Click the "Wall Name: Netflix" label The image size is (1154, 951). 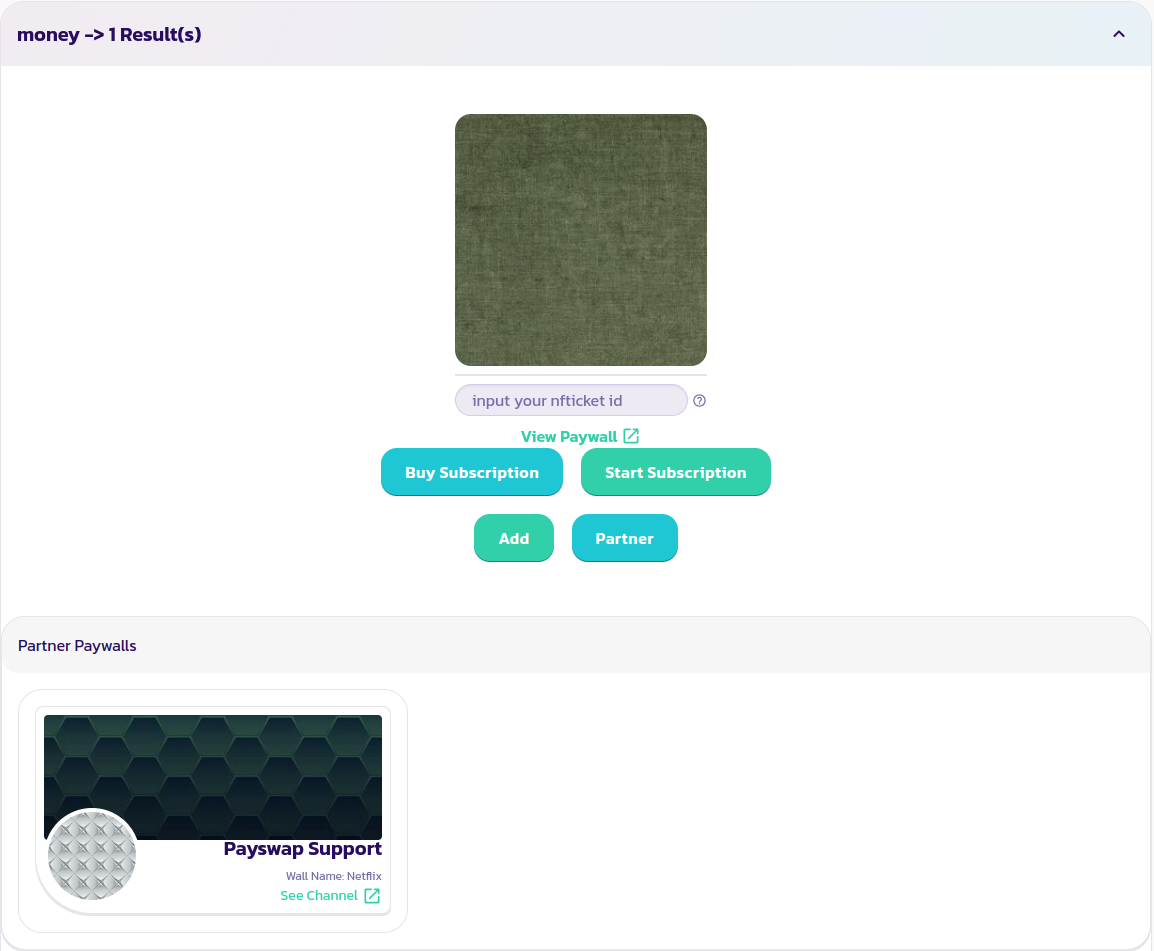[333, 876]
